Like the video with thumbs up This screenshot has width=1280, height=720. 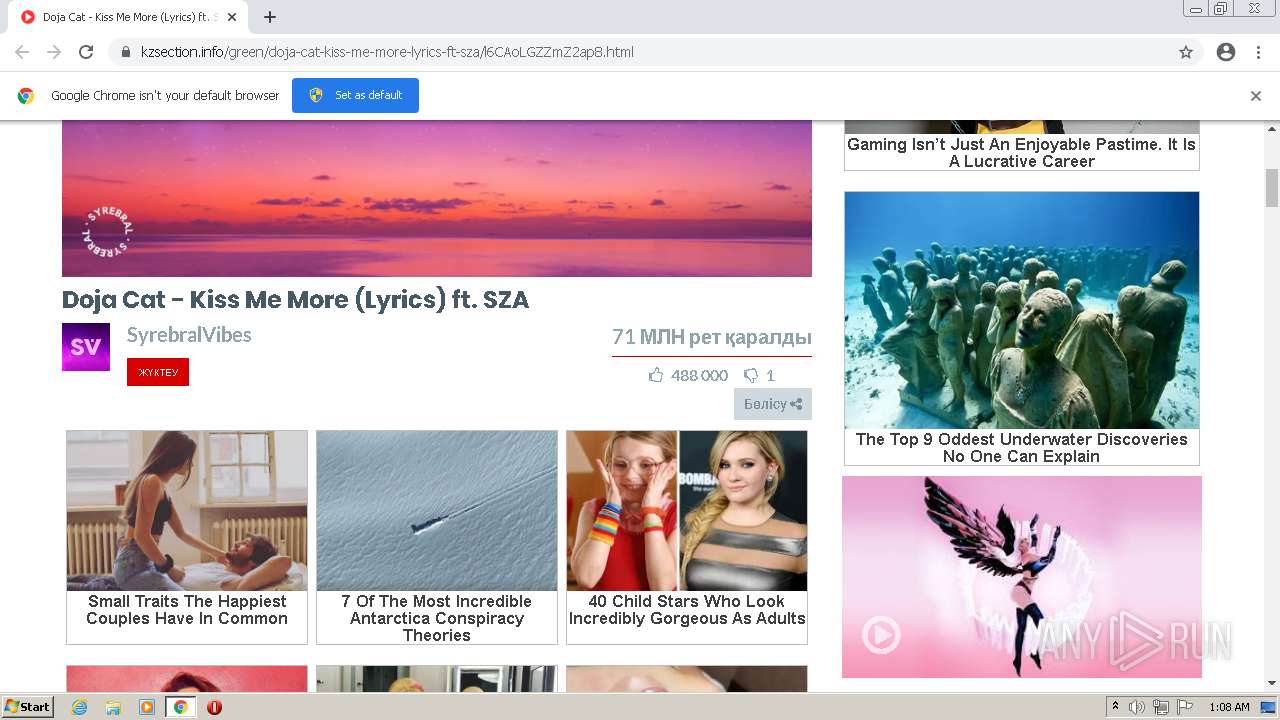656,375
